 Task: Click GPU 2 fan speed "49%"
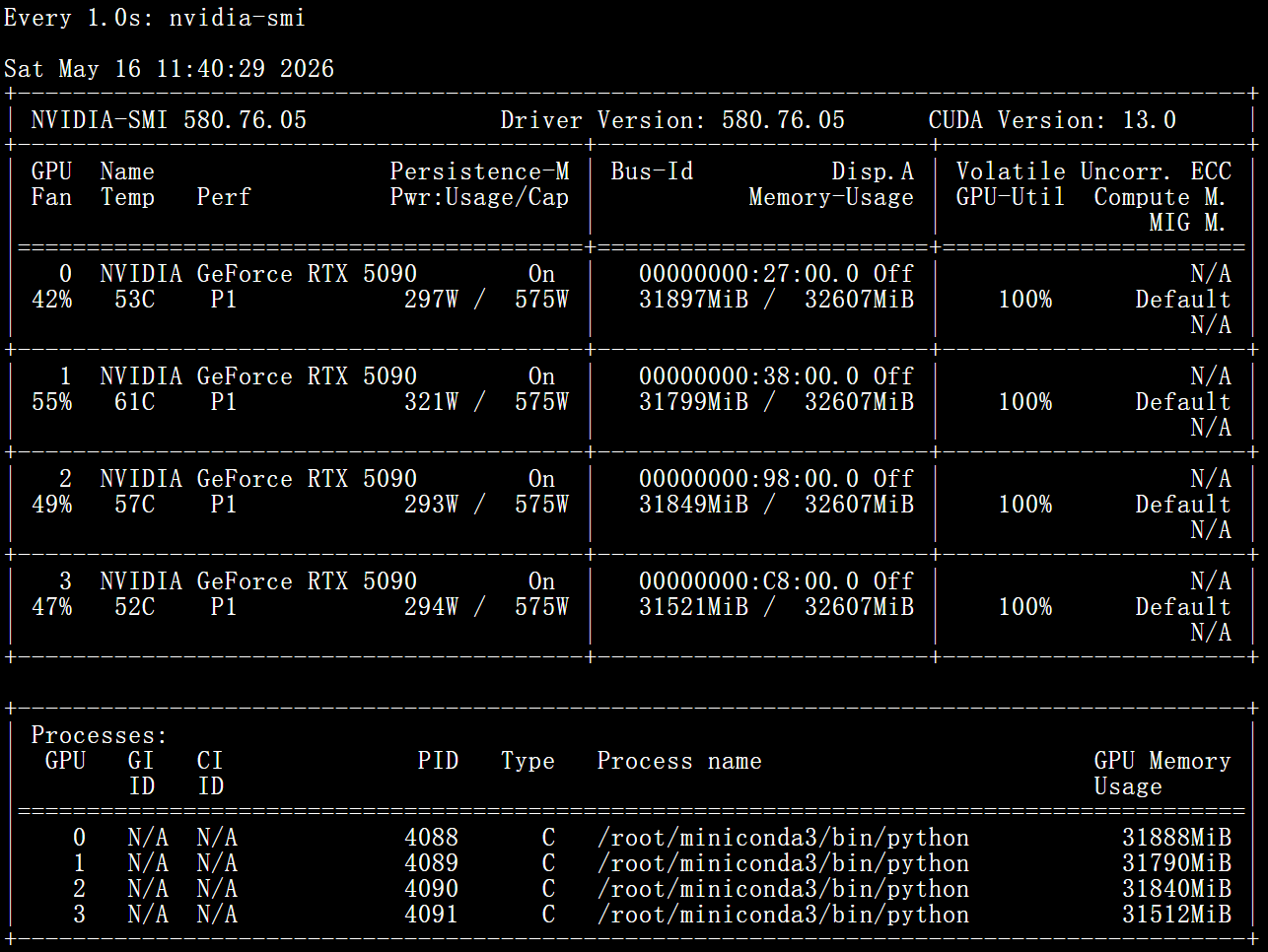[51, 505]
